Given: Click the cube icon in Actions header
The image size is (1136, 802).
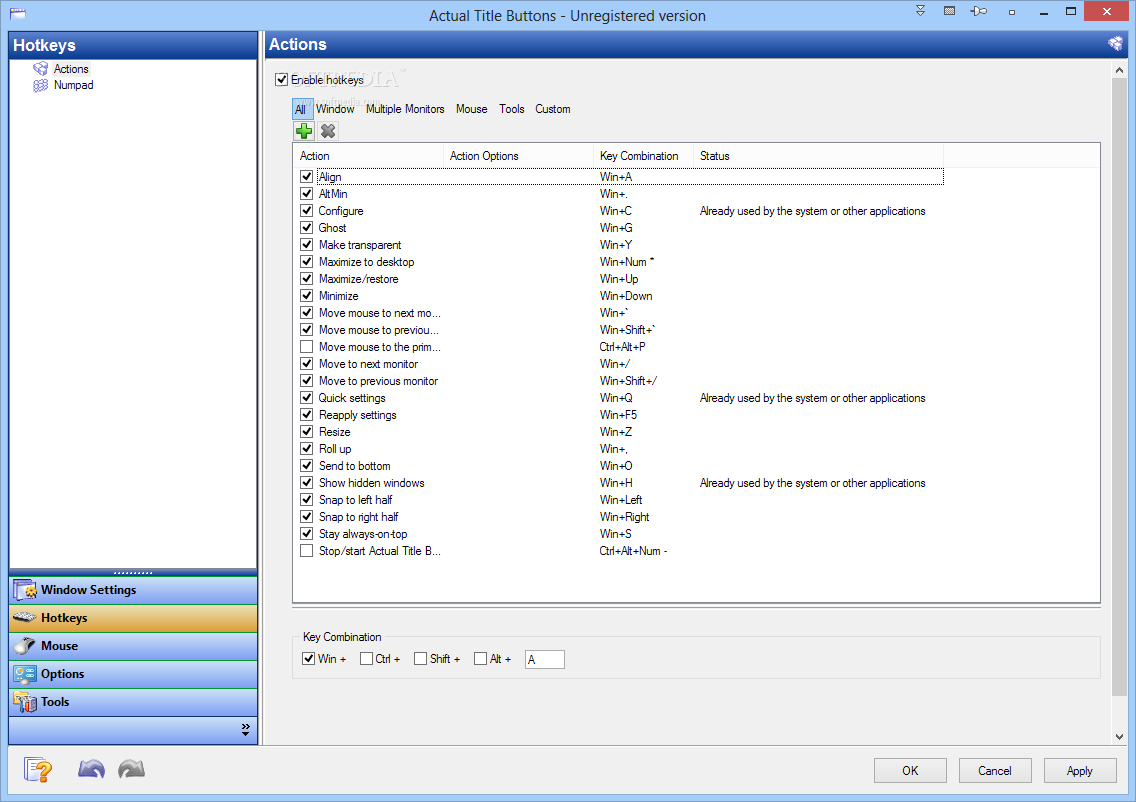Looking at the screenshot, I should point(1115,44).
